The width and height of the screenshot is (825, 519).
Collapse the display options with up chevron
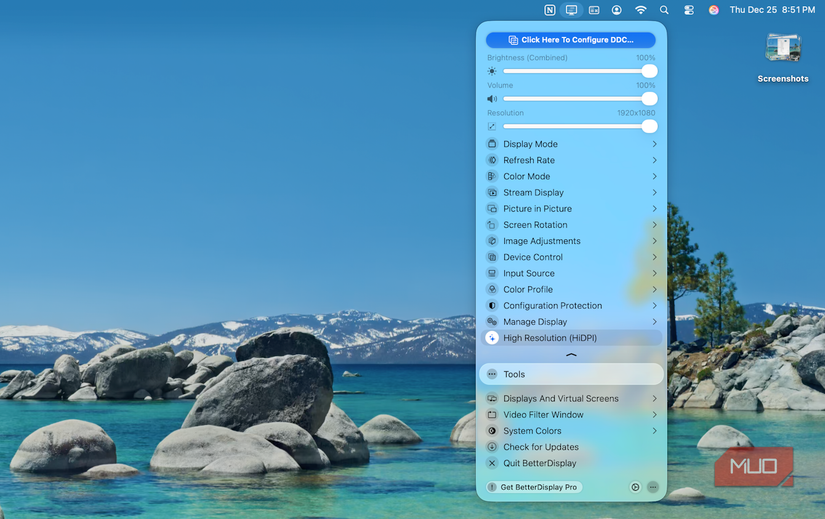point(571,355)
